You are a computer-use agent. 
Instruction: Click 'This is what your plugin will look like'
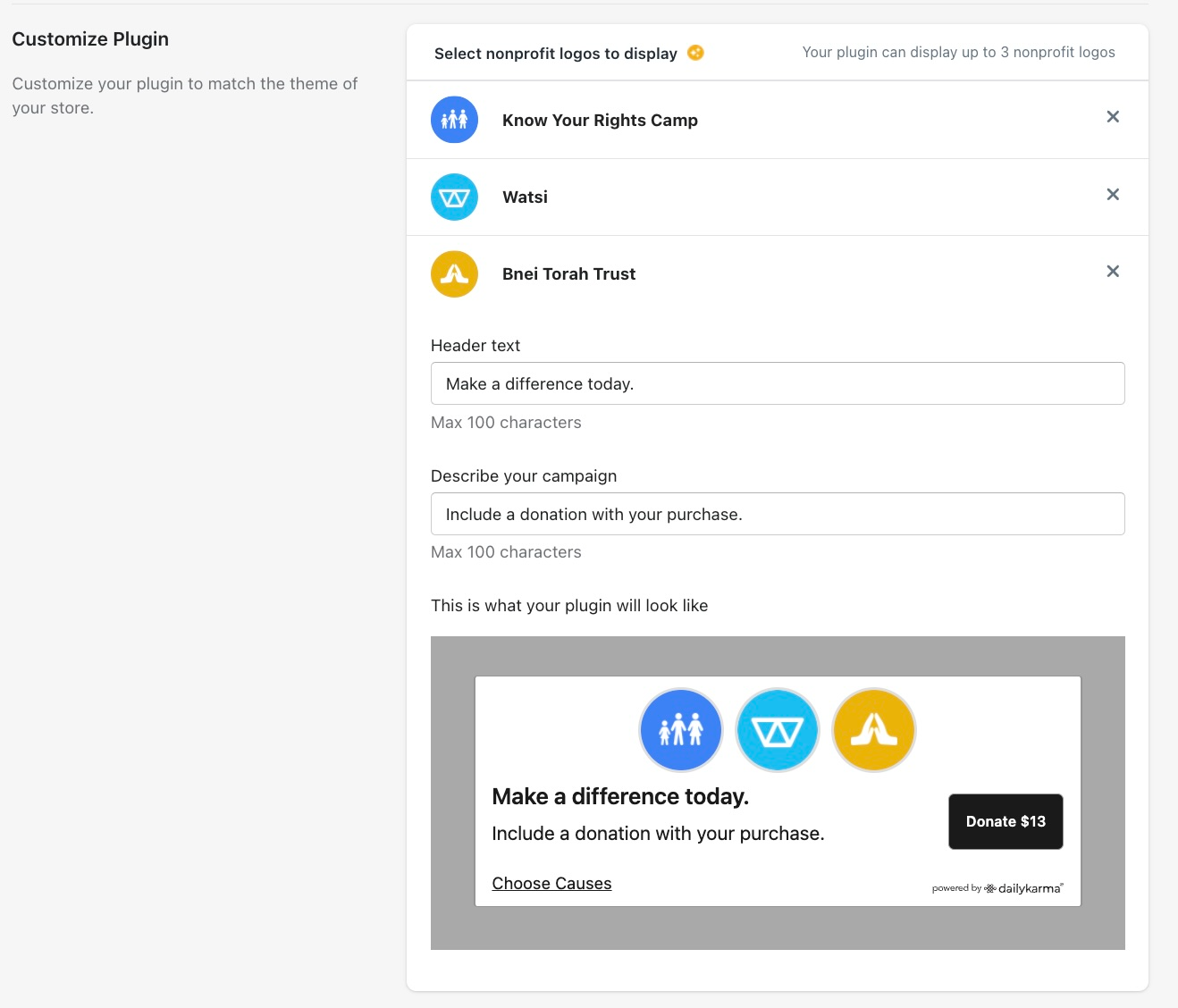[x=569, y=606]
